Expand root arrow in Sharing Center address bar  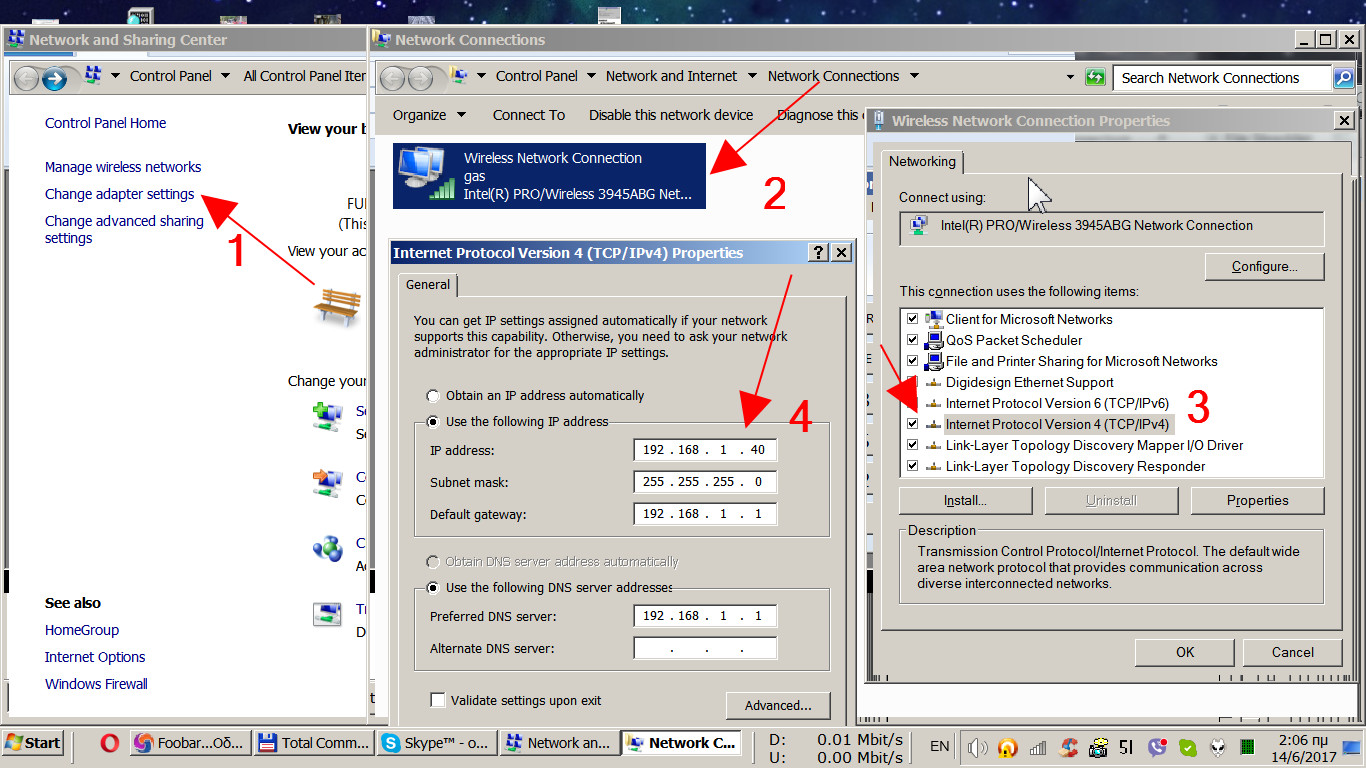click(x=115, y=76)
